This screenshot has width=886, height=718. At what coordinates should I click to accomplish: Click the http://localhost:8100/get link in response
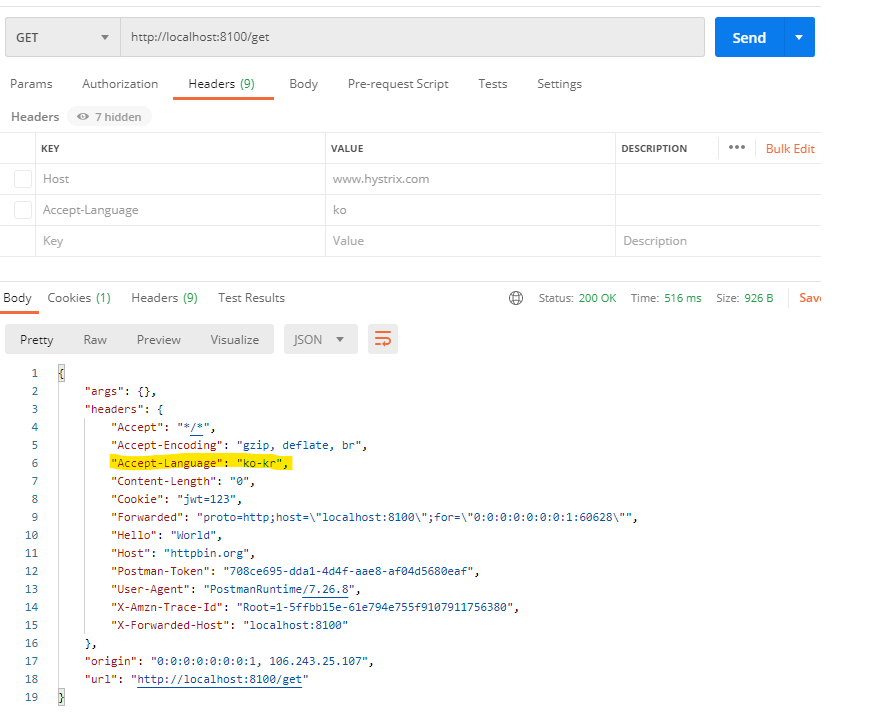[220, 679]
